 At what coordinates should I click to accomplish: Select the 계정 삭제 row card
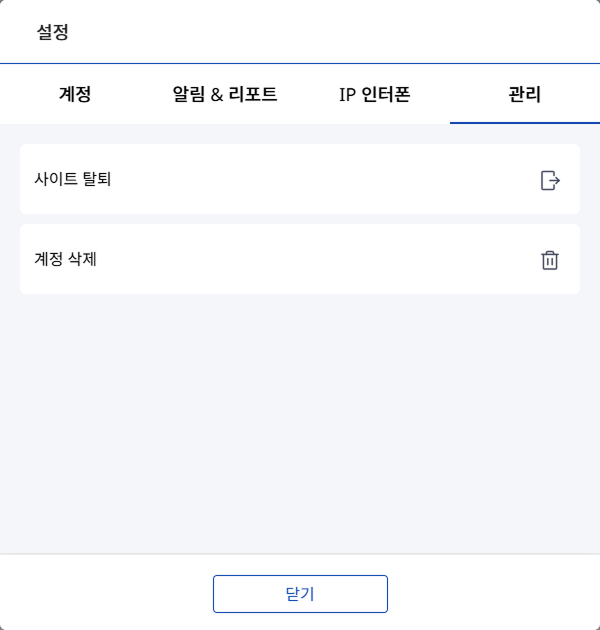(300, 259)
